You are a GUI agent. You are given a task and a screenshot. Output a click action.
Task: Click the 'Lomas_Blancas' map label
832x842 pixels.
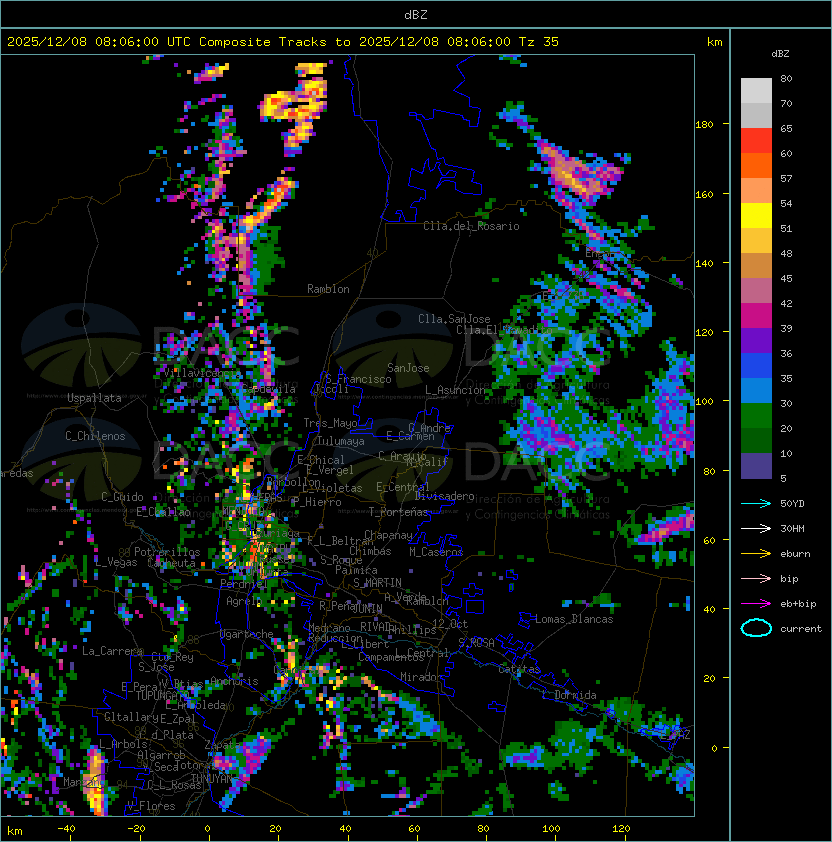tap(574, 619)
